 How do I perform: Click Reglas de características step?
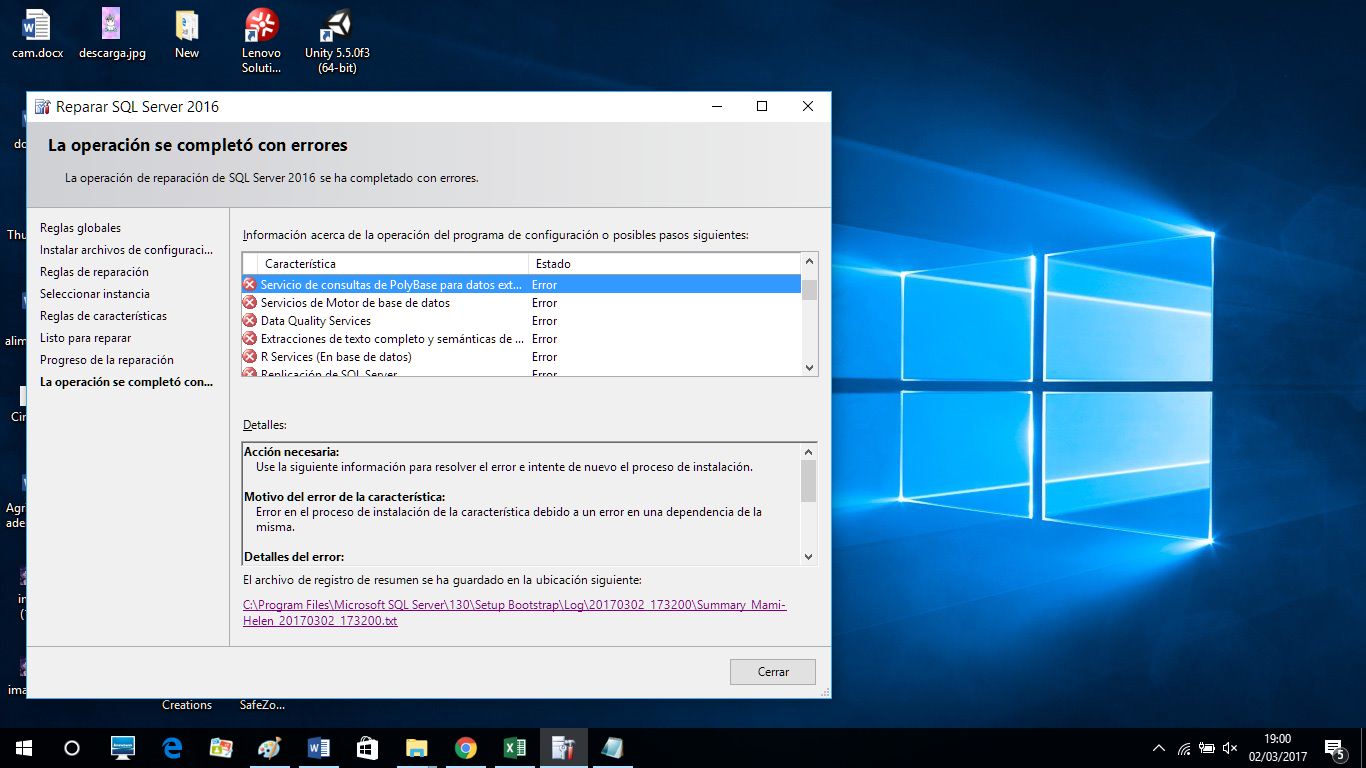104,316
